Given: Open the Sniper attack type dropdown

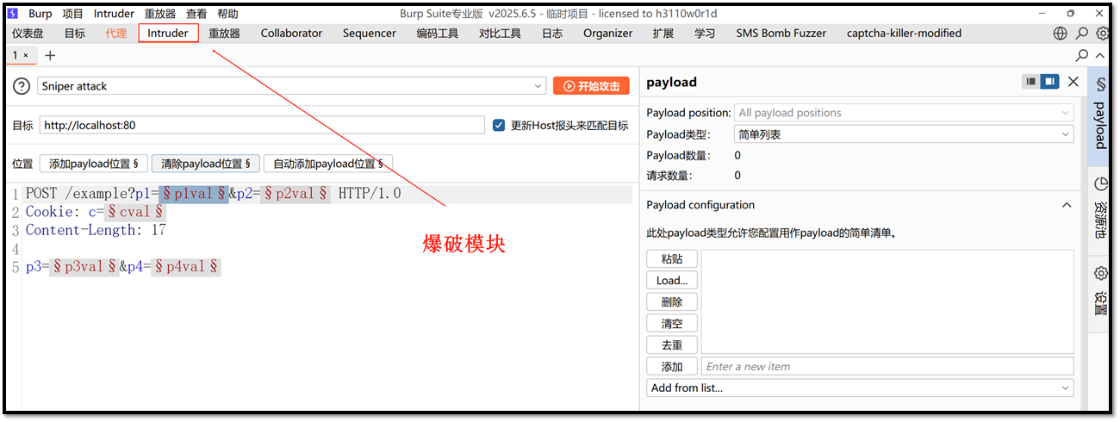Looking at the screenshot, I should 291,86.
